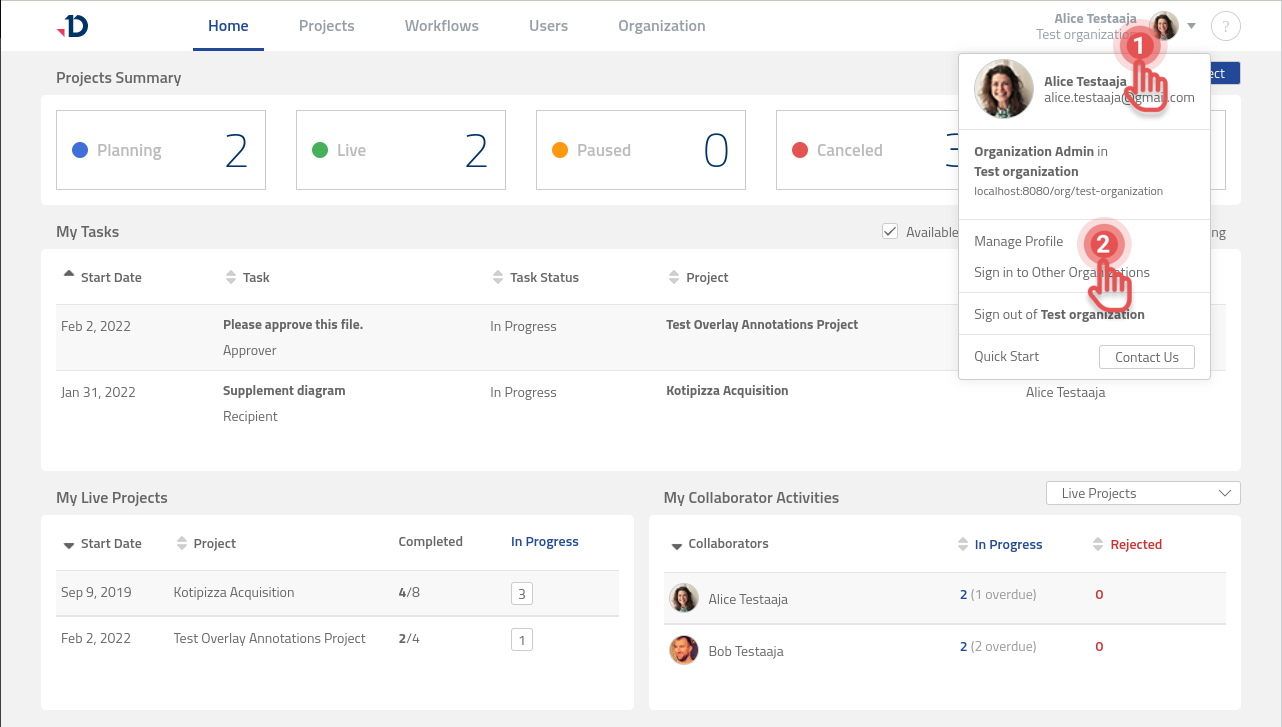Click the 1D logo icon

click(73, 26)
